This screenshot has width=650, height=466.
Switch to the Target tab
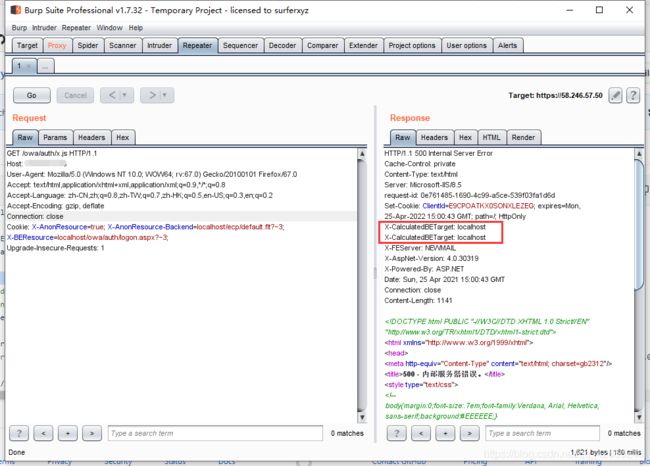[x=27, y=46]
